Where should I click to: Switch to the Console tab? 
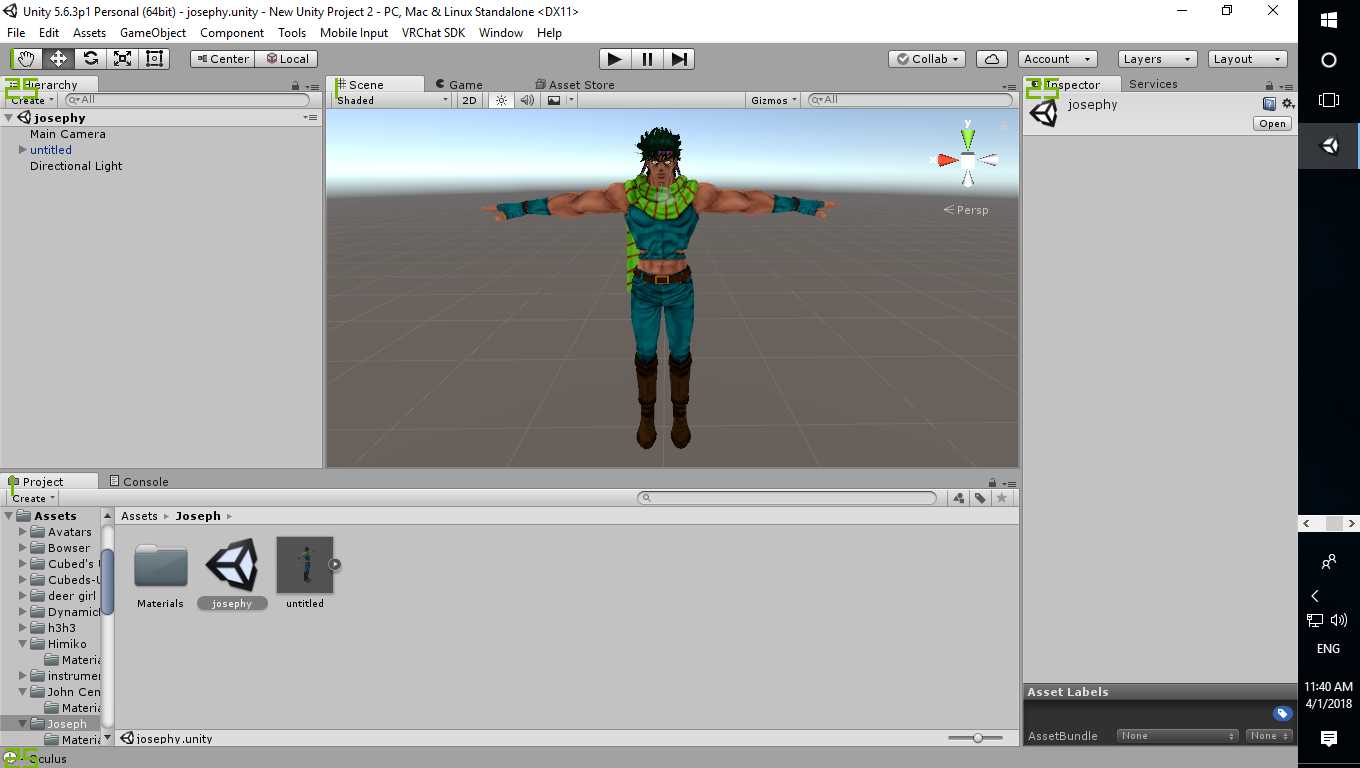click(138, 482)
